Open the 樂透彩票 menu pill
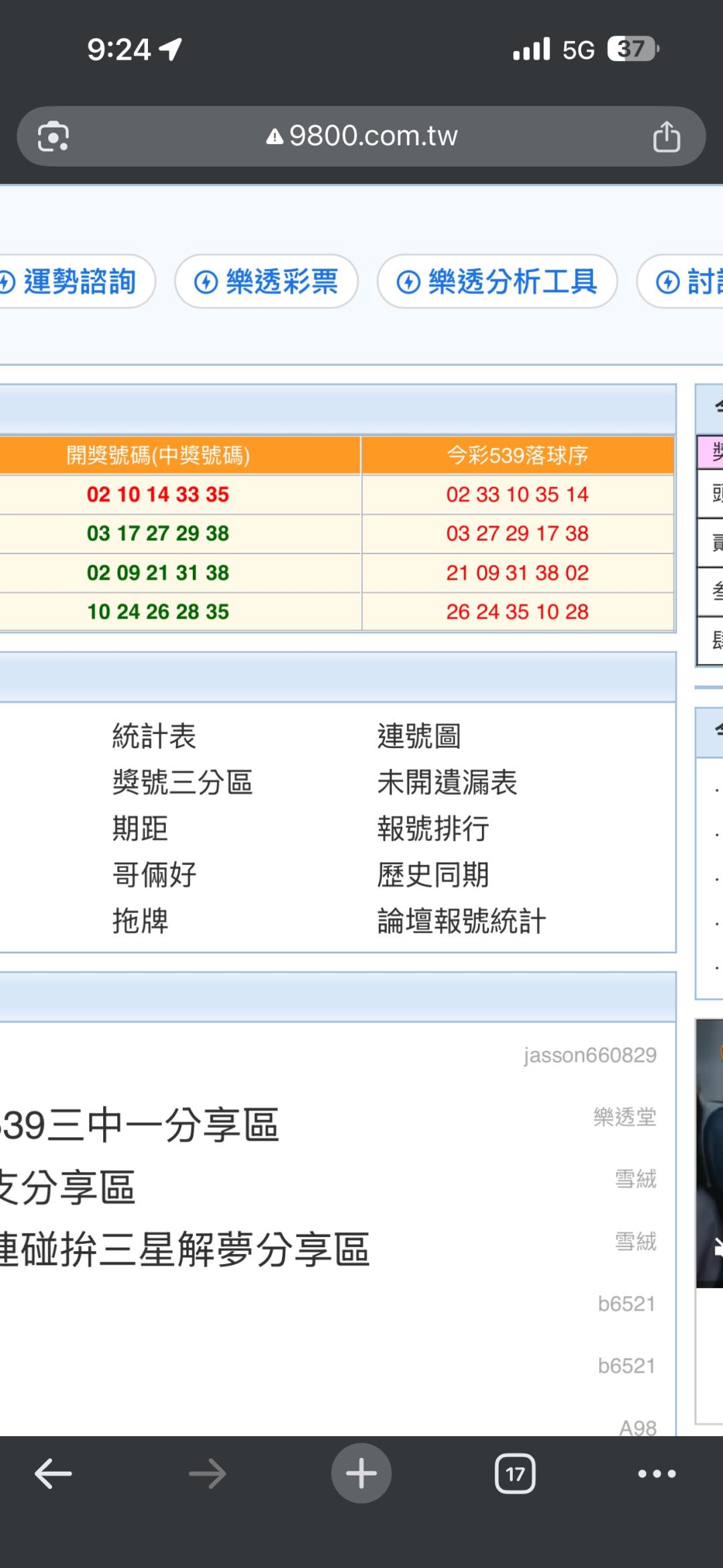The height and width of the screenshot is (1568, 723). coord(266,281)
